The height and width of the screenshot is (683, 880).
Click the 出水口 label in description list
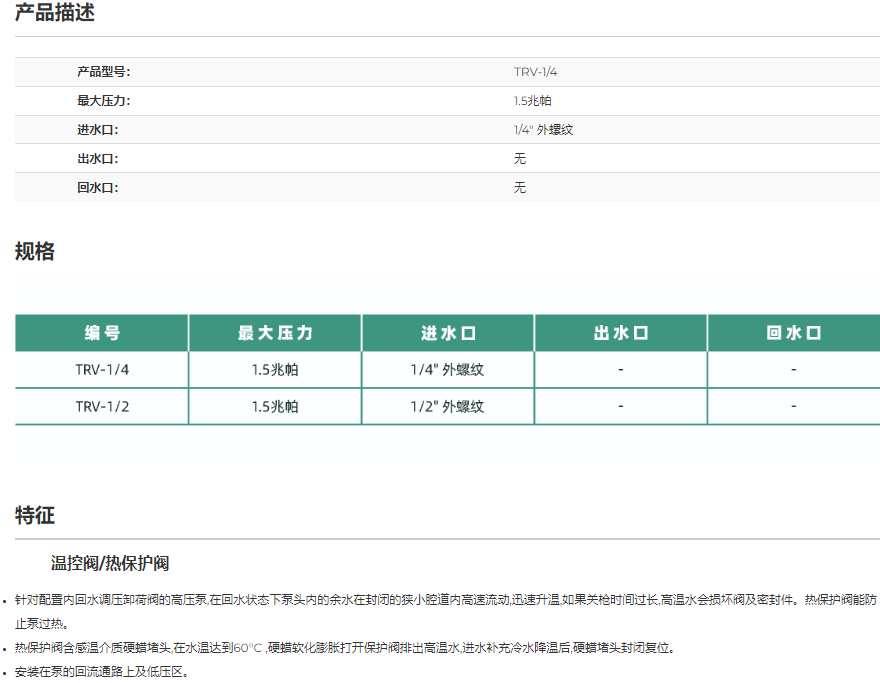click(98, 159)
